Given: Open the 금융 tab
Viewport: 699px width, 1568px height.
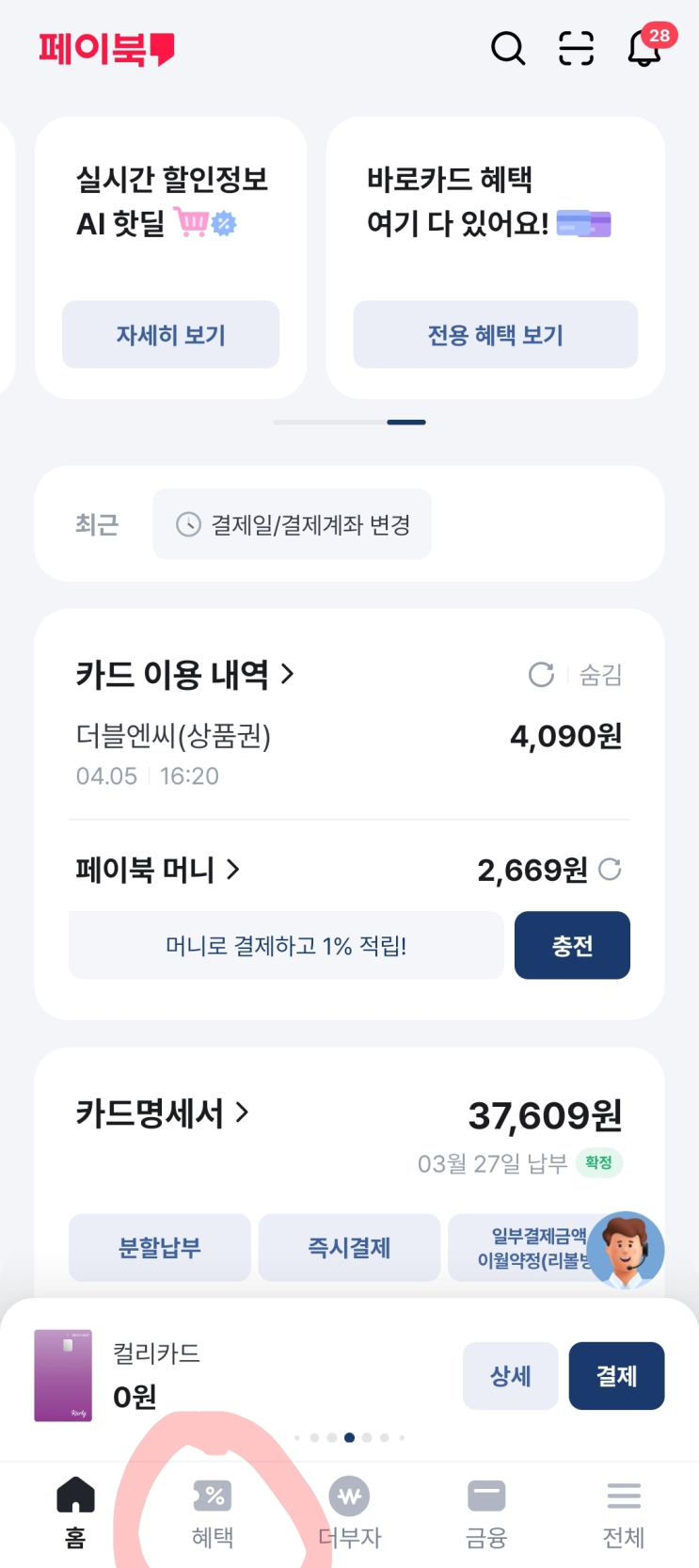Looking at the screenshot, I should pyautogui.click(x=486, y=1512).
